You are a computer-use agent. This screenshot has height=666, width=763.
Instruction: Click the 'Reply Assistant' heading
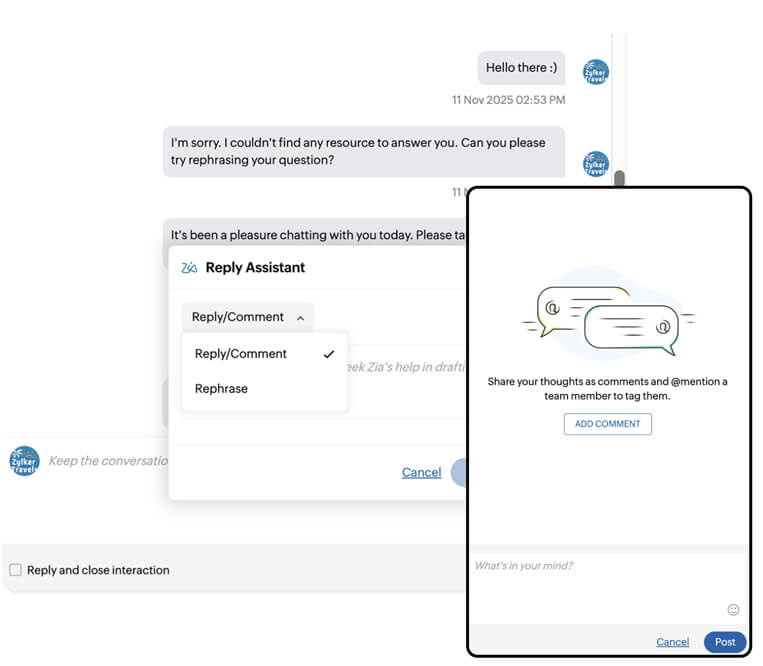(x=255, y=268)
